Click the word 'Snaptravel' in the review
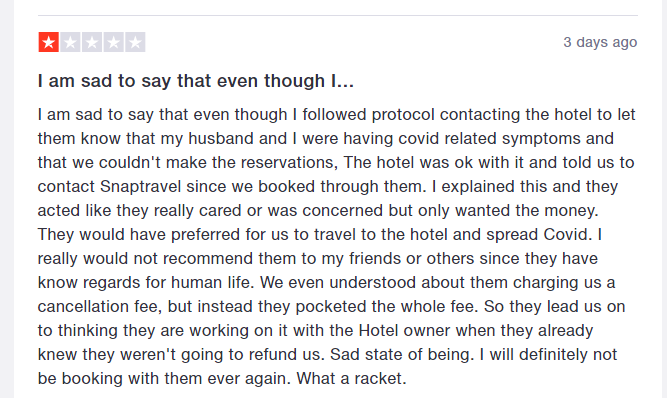Image resolution: width=667 pixels, height=398 pixels. point(140,187)
